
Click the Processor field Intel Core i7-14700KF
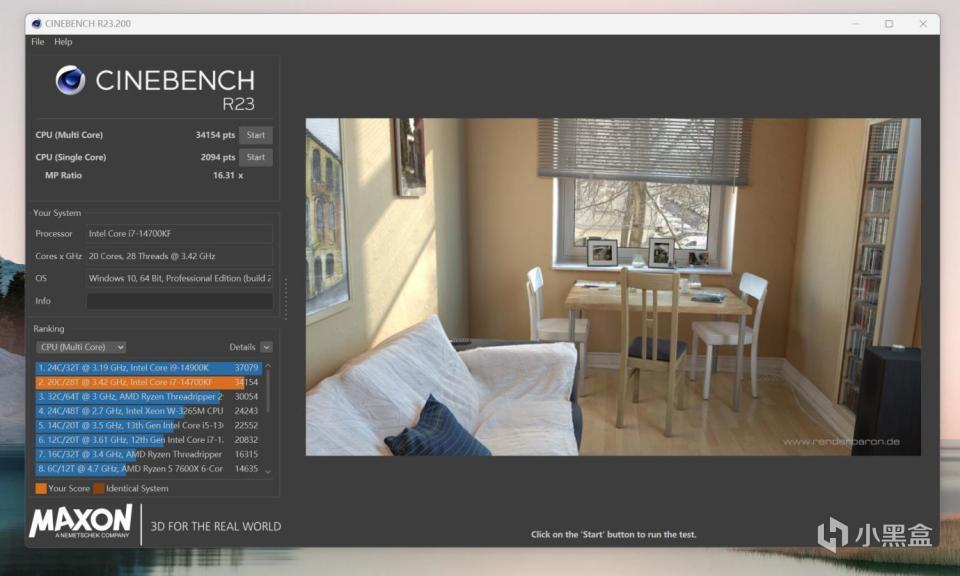[179, 234]
